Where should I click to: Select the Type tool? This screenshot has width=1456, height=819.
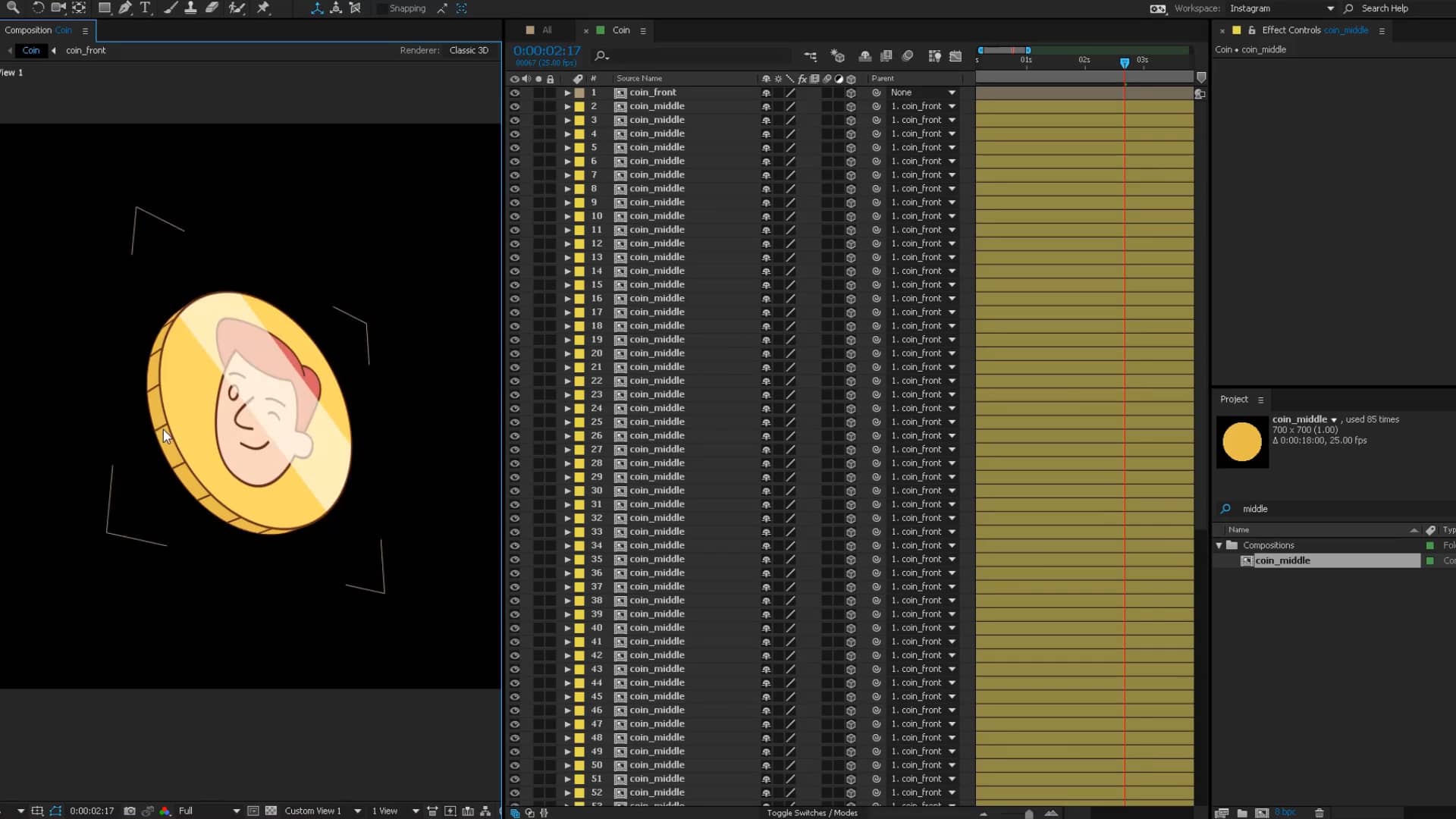146,8
